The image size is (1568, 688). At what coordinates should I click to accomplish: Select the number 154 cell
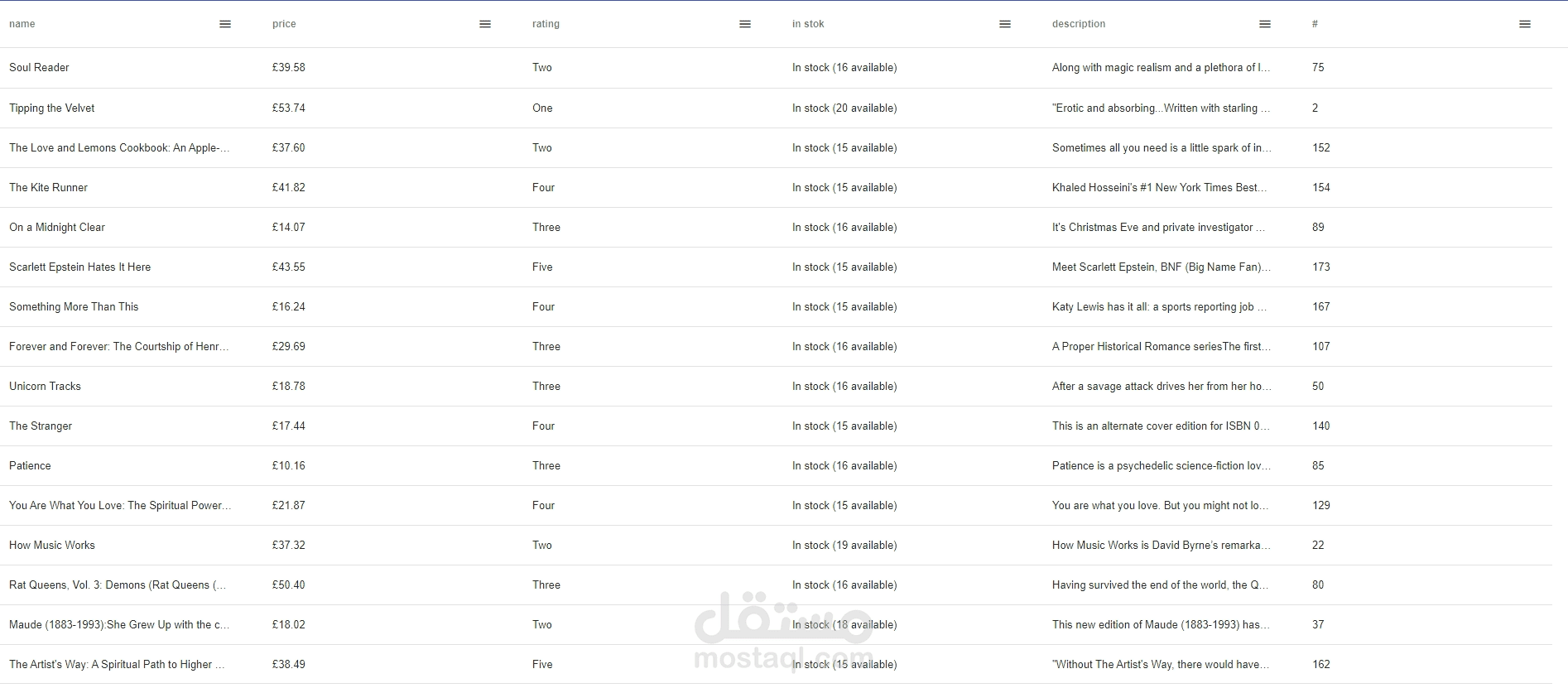coord(1321,188)
